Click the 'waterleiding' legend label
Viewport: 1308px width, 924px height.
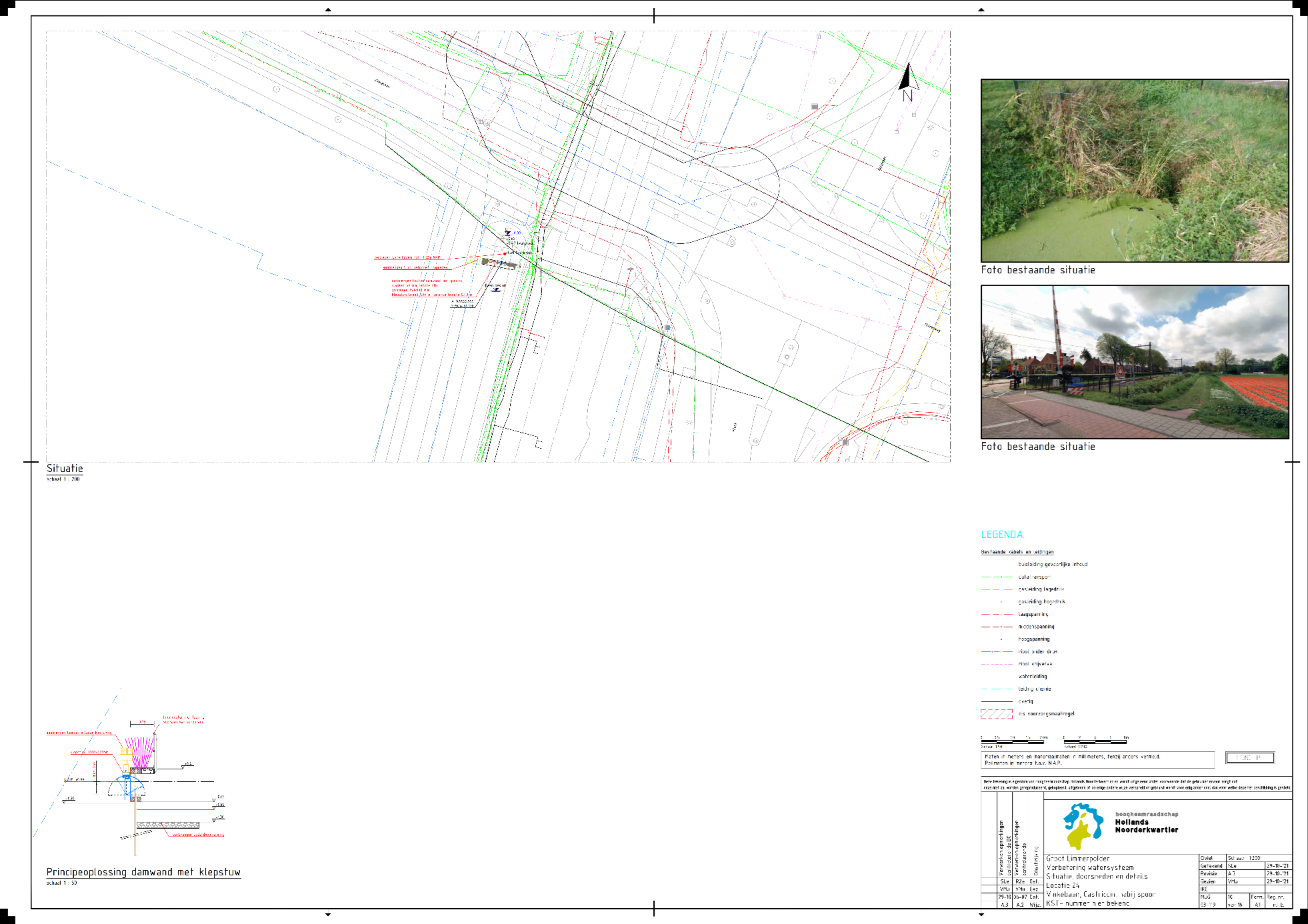click(x=1033, y=676)
